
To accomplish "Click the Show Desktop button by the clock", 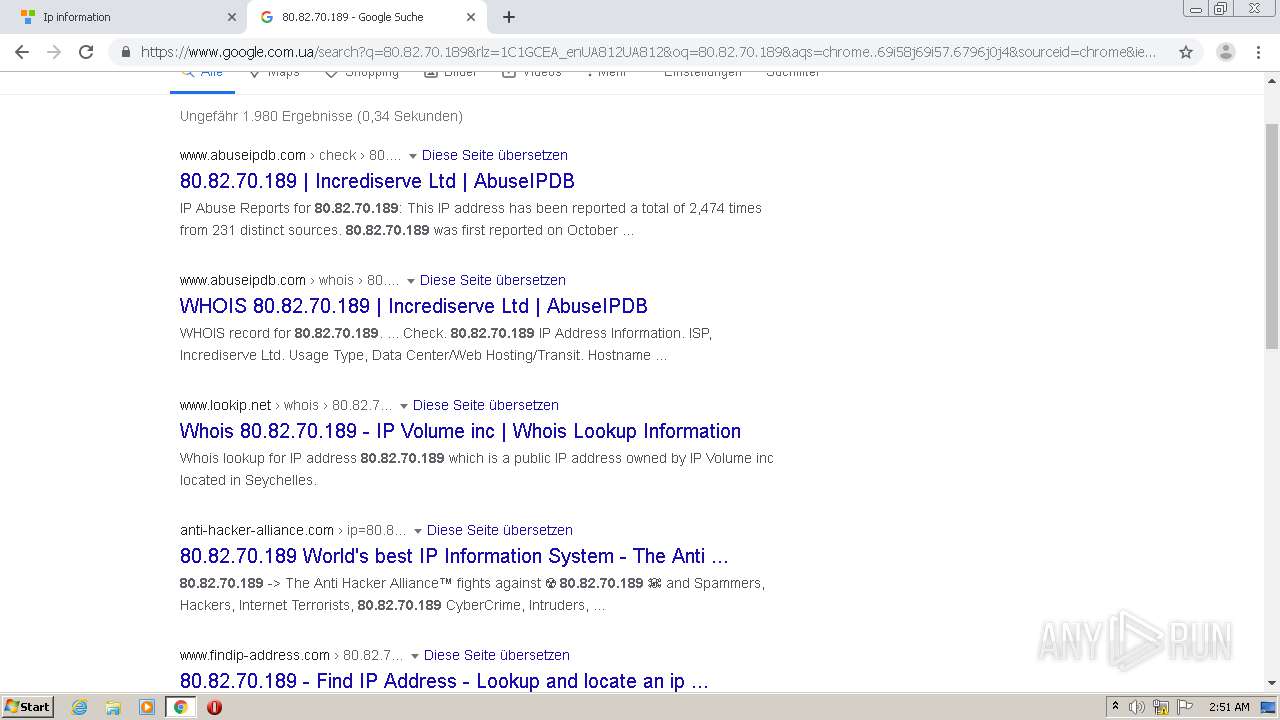I will (x=1270, y=707).
